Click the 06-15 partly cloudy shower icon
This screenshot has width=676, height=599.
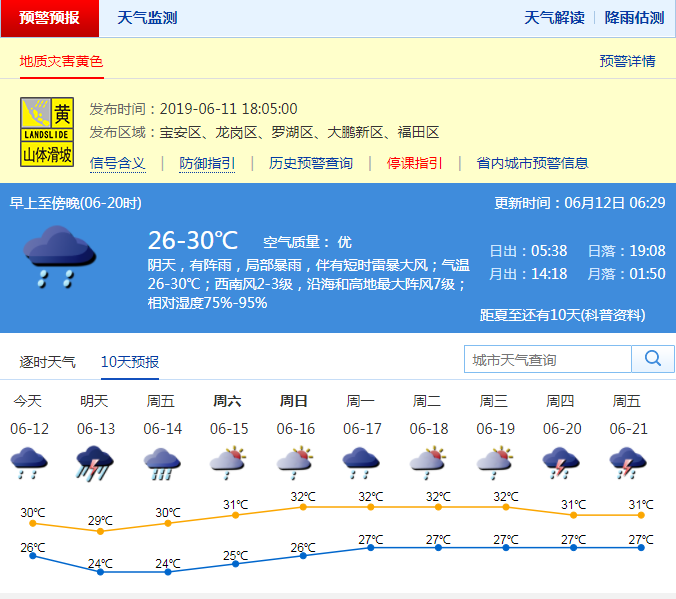[x=228, y=464]
